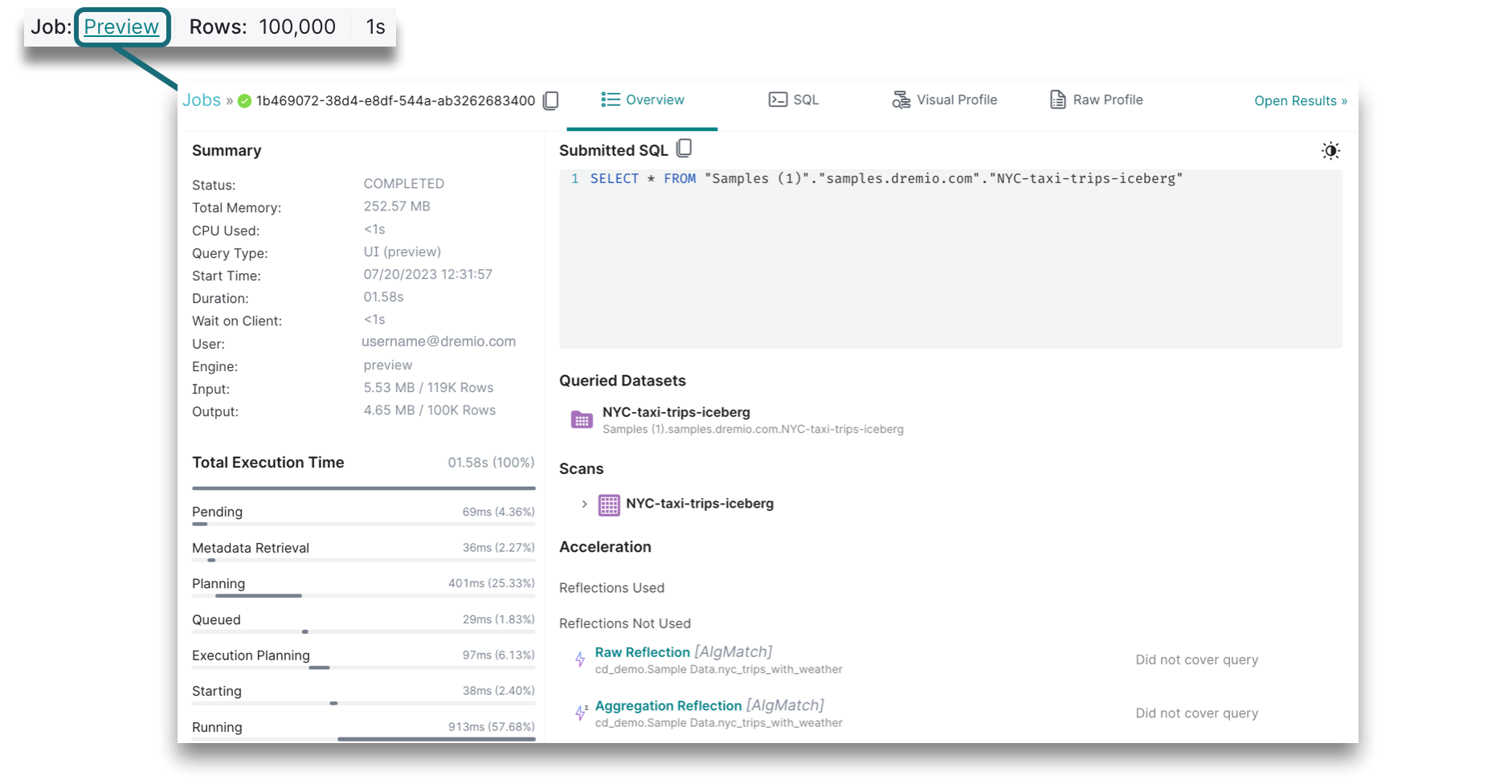Open the SQL tab
This screenshot has height=784, width=1512.
(x=794, y=100)
